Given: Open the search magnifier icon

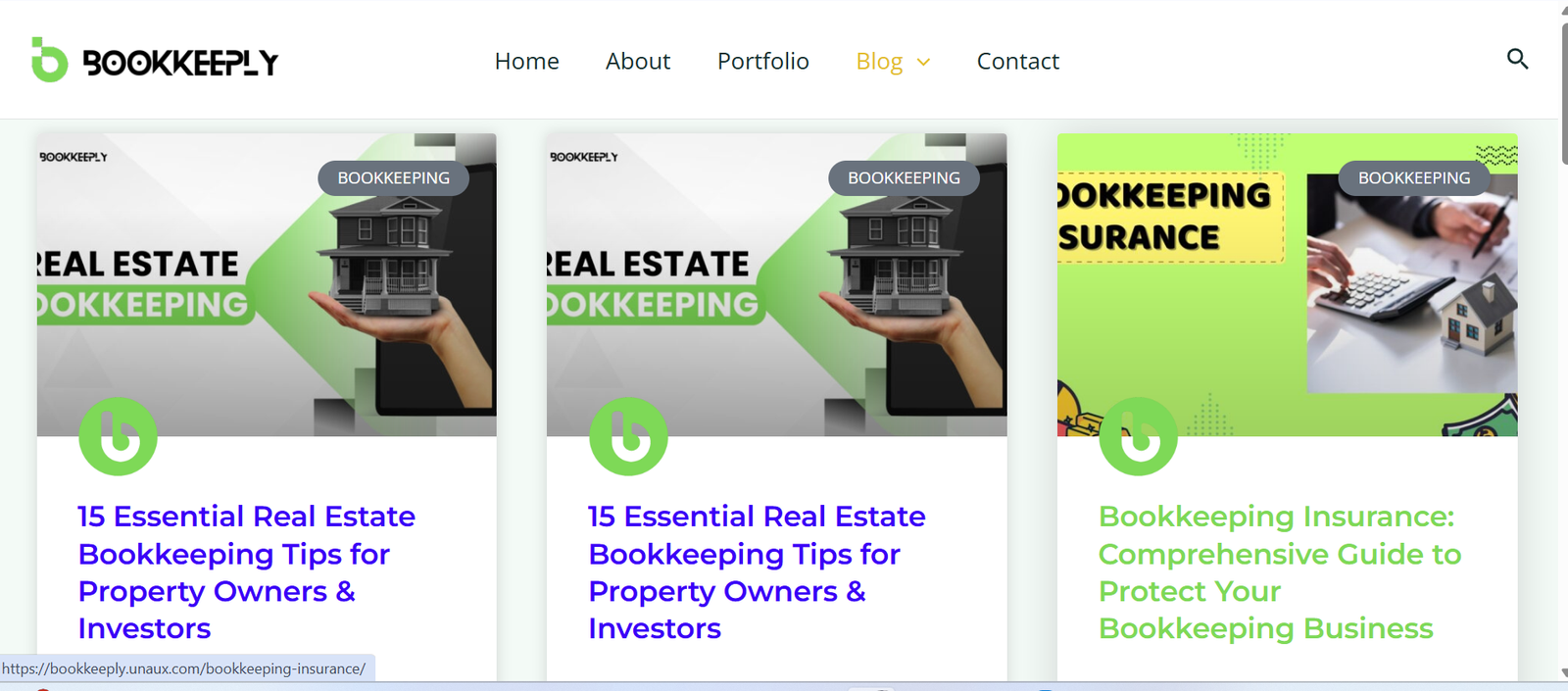Looking at the screenshot, I should coord(1517,60).
